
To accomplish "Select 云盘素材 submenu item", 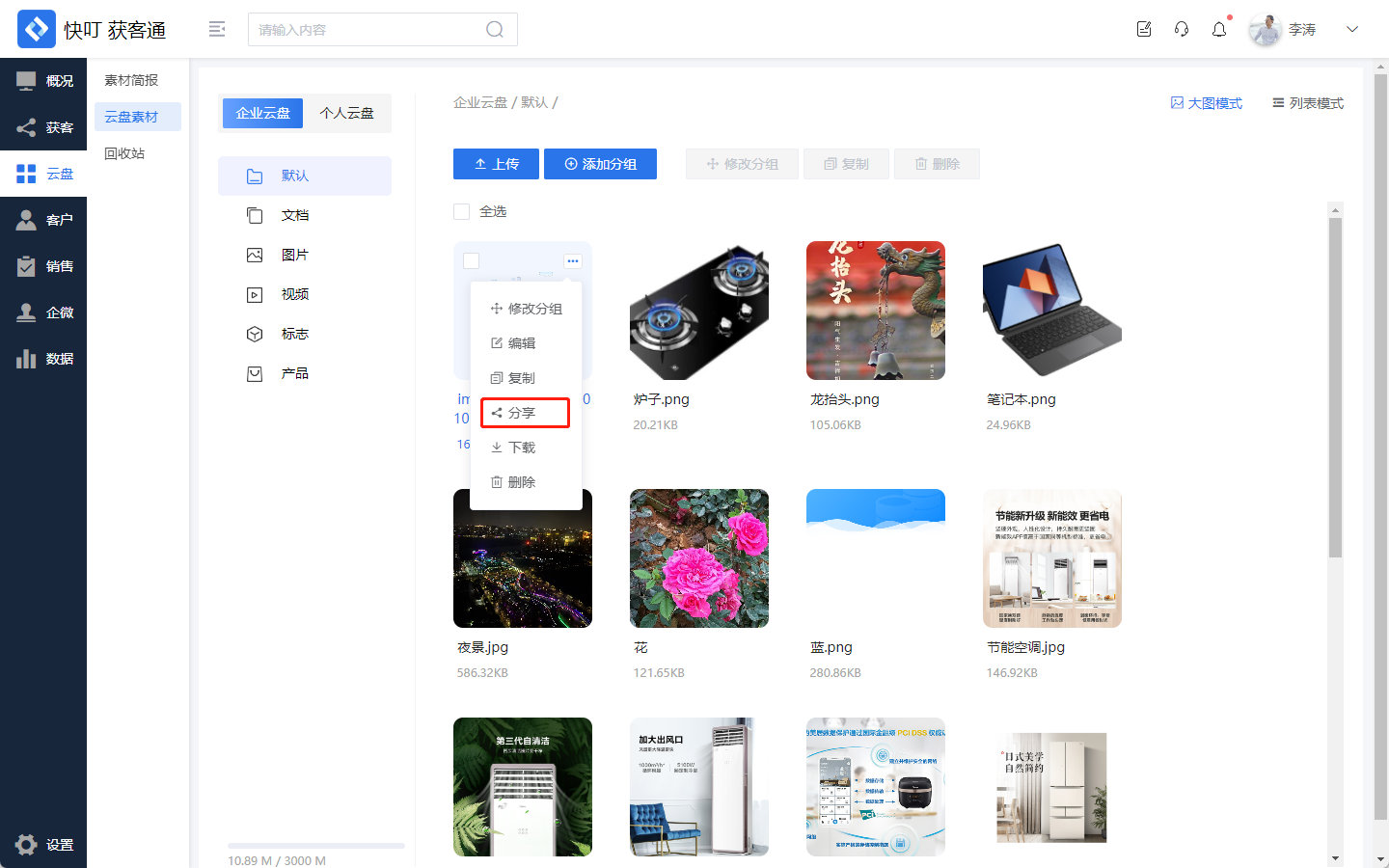I will pos(138,117).
